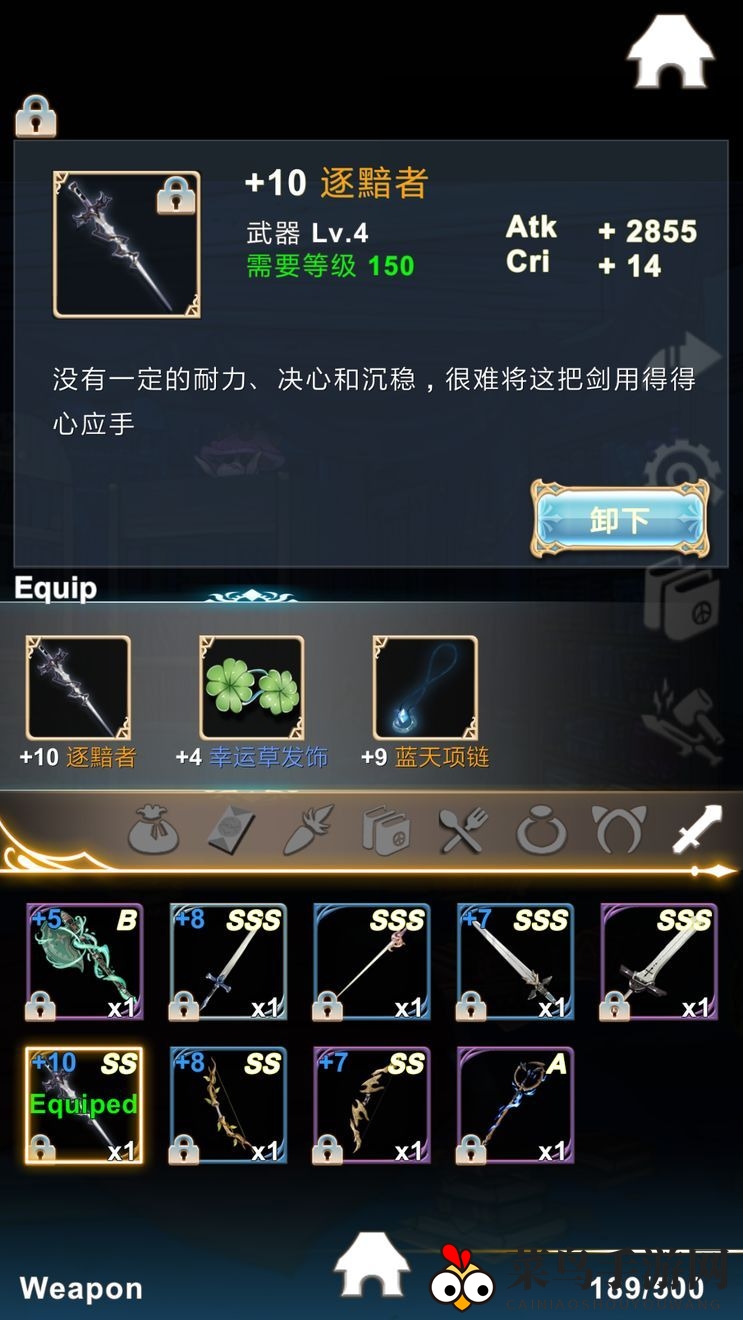This screenshot has height=1320, width=743.
Task: Open the letter envelope category tab
Action: click(x=230, y=829)
